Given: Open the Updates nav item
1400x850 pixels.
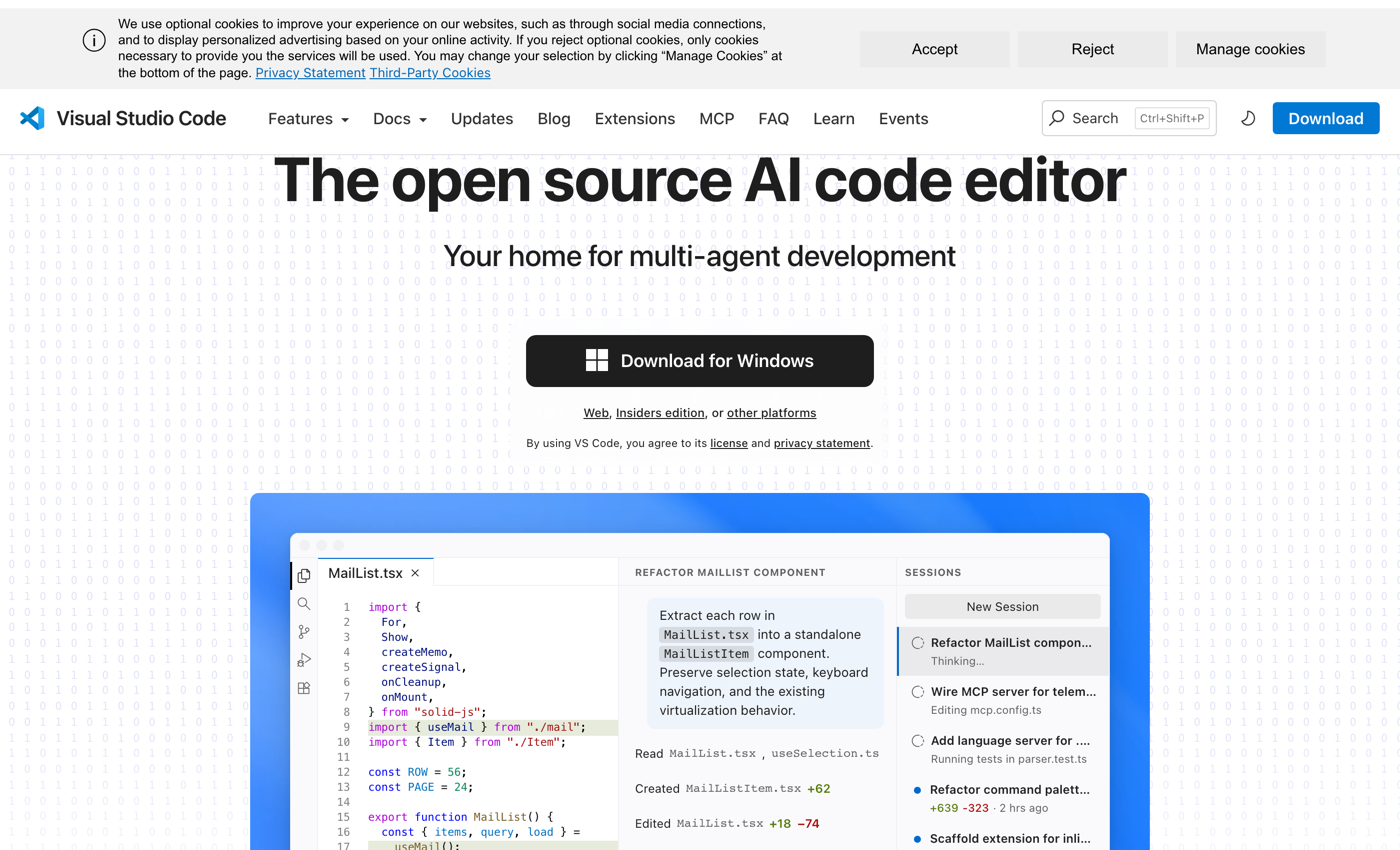Looking at the screenshot, I should click(482, 118).
